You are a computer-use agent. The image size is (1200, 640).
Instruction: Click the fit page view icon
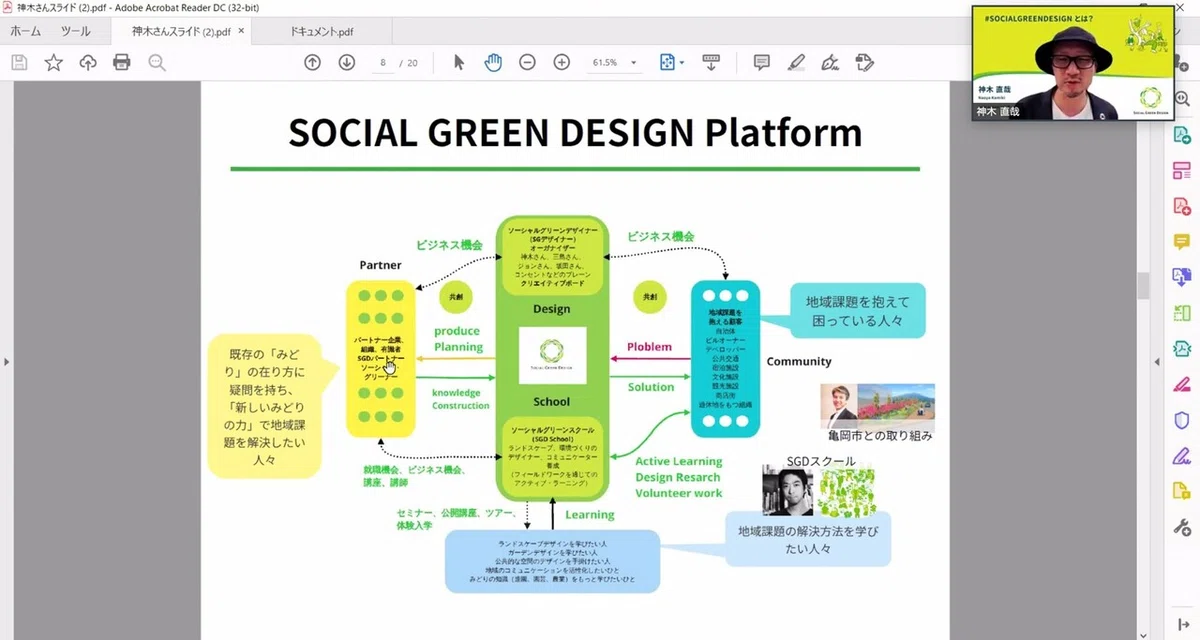pyautogui.click(x=668, y=62)
